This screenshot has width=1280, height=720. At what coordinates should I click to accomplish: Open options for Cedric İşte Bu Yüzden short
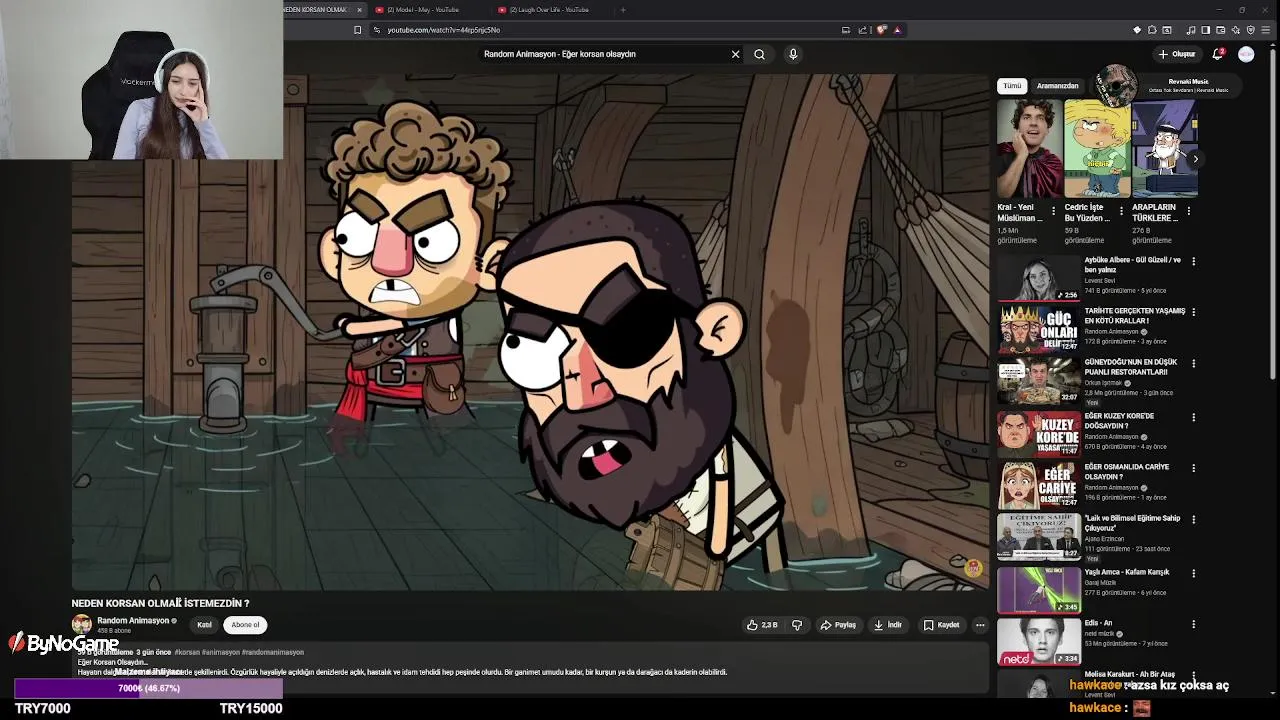pos(1121,211)
